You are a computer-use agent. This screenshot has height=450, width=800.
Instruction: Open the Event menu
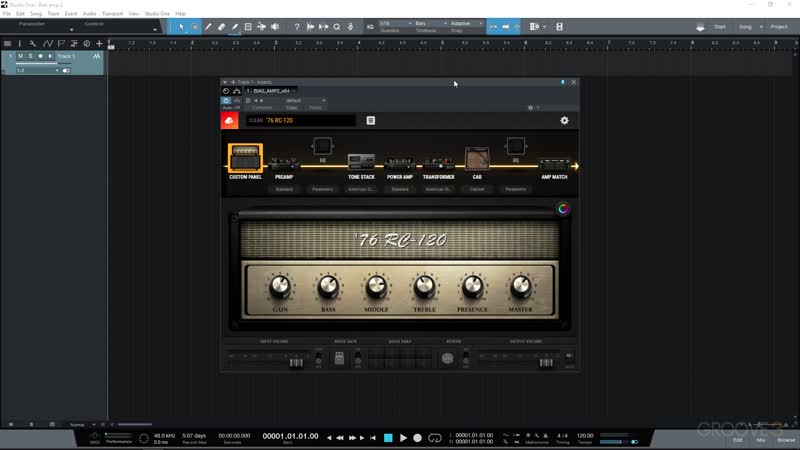(71, 14)
